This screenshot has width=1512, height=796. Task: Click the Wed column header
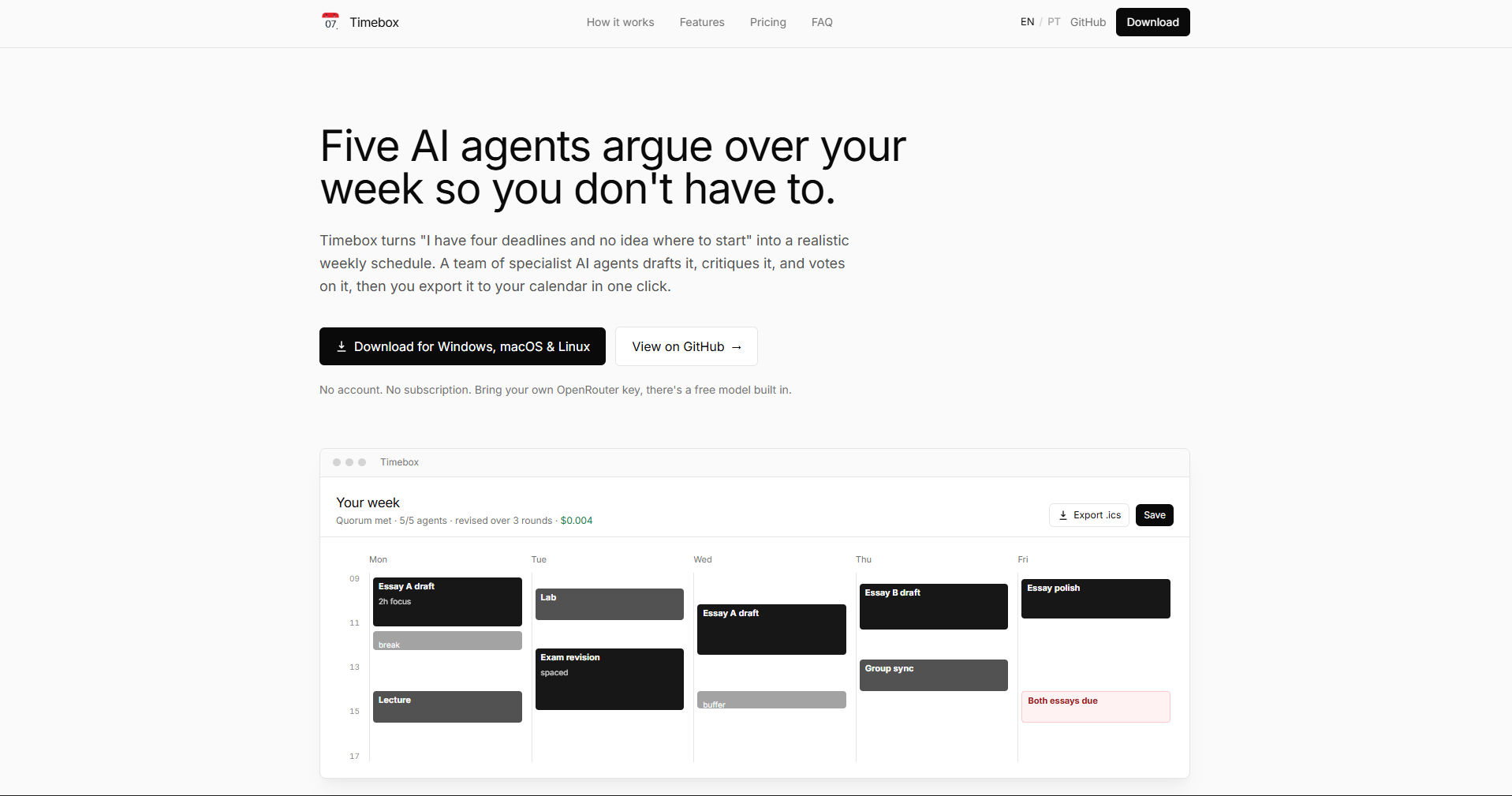pyautogui.click(x=703, y=559)
